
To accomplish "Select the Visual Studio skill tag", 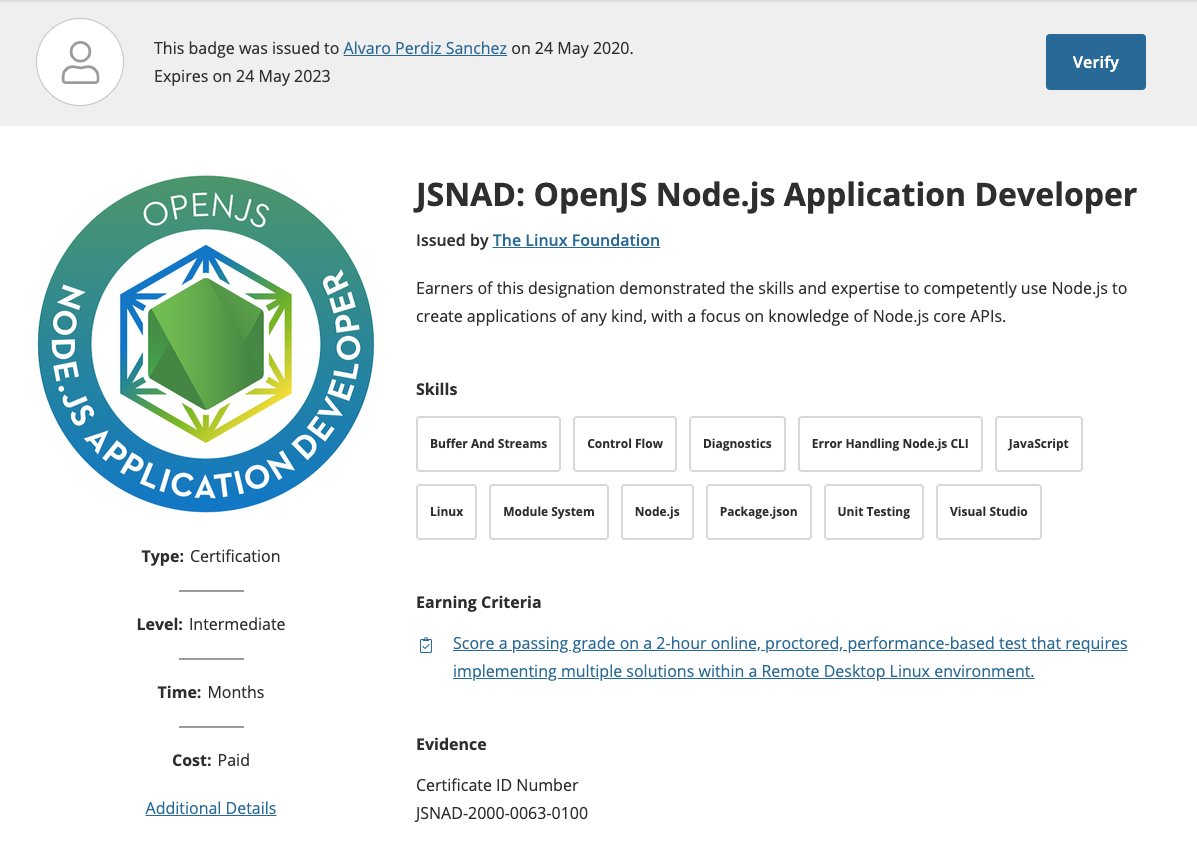I will click(988, 511).
